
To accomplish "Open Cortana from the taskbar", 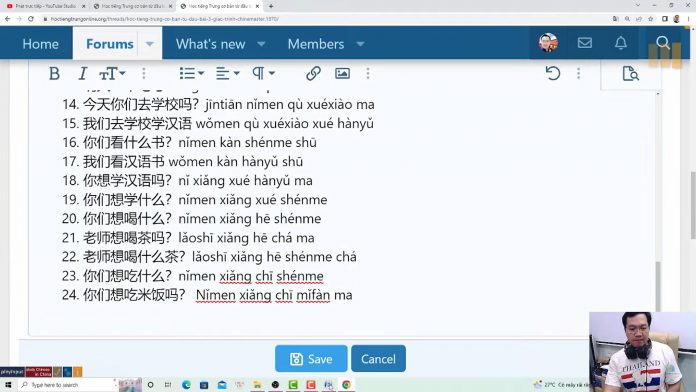I will 150,384.
